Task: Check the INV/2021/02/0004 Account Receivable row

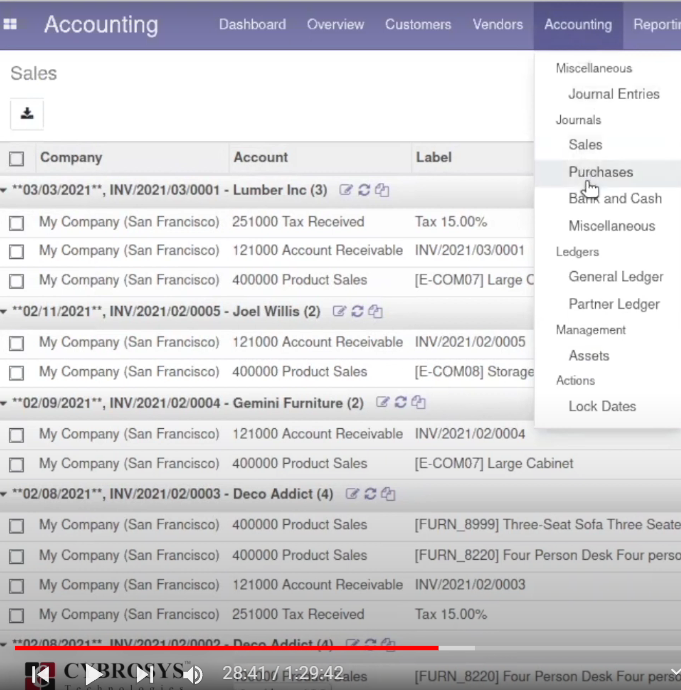Action: click(x=17, y=435)
